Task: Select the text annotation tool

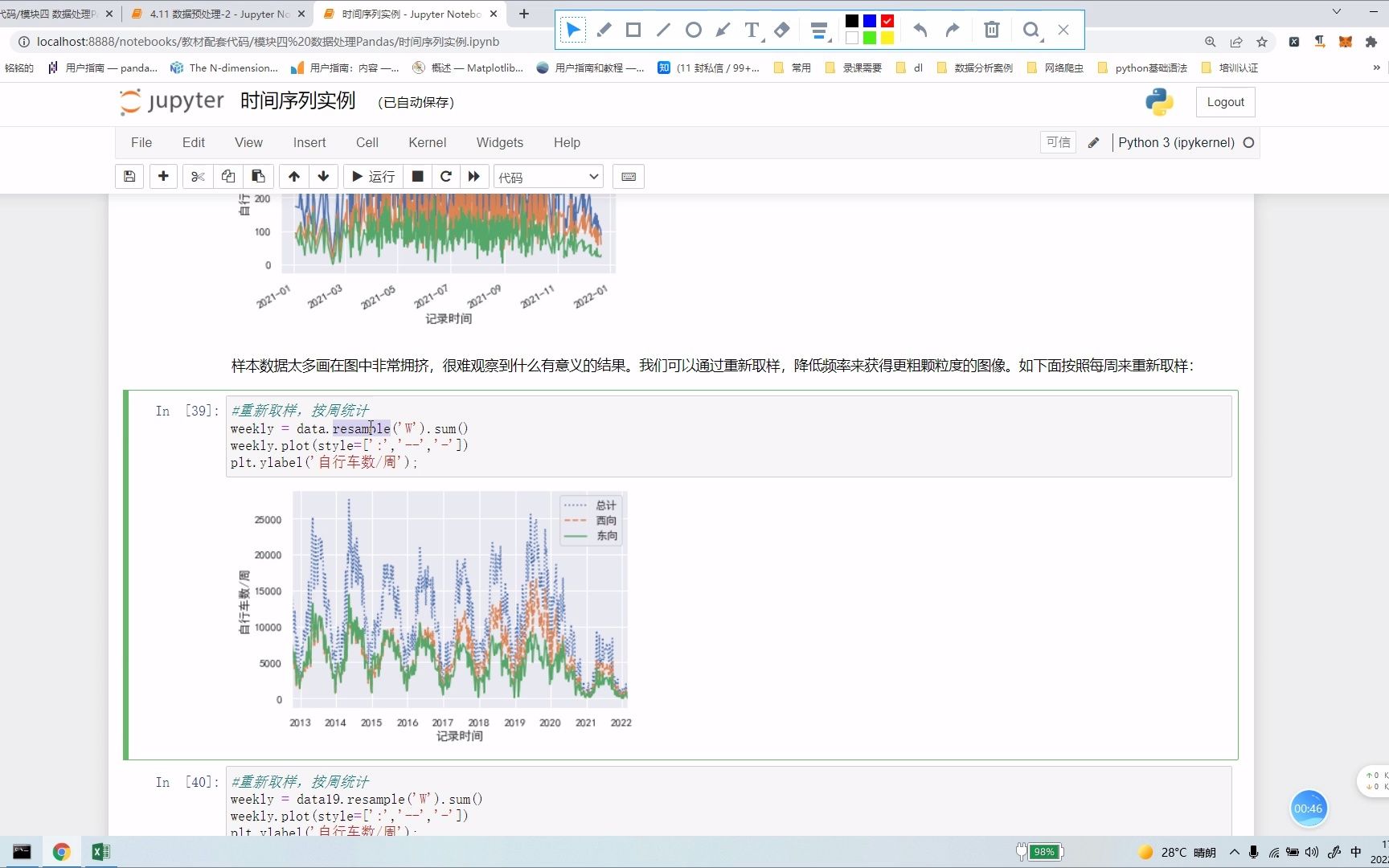Action: coord(752,31)
